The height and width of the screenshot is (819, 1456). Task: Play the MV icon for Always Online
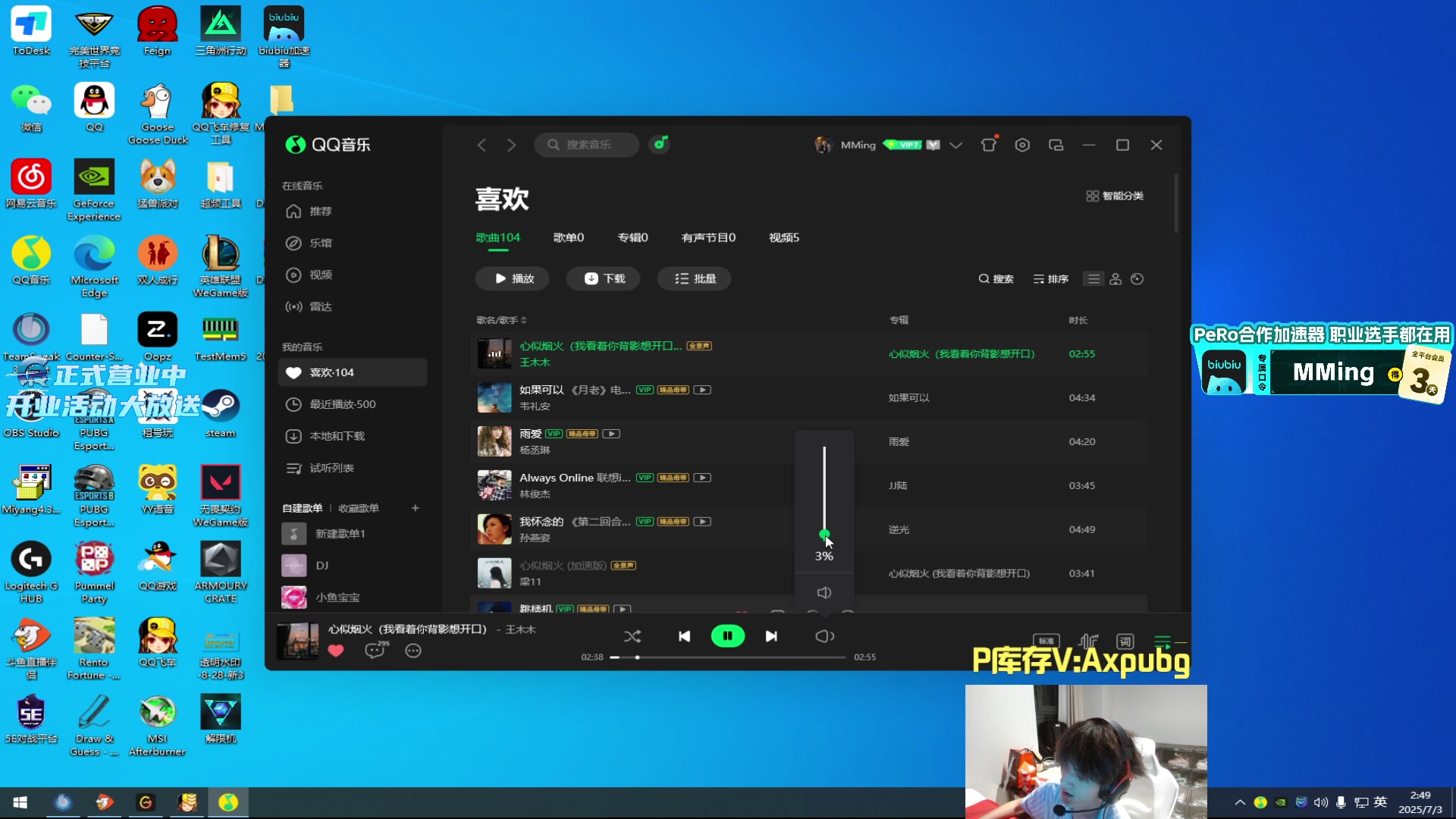coord(702,478)
